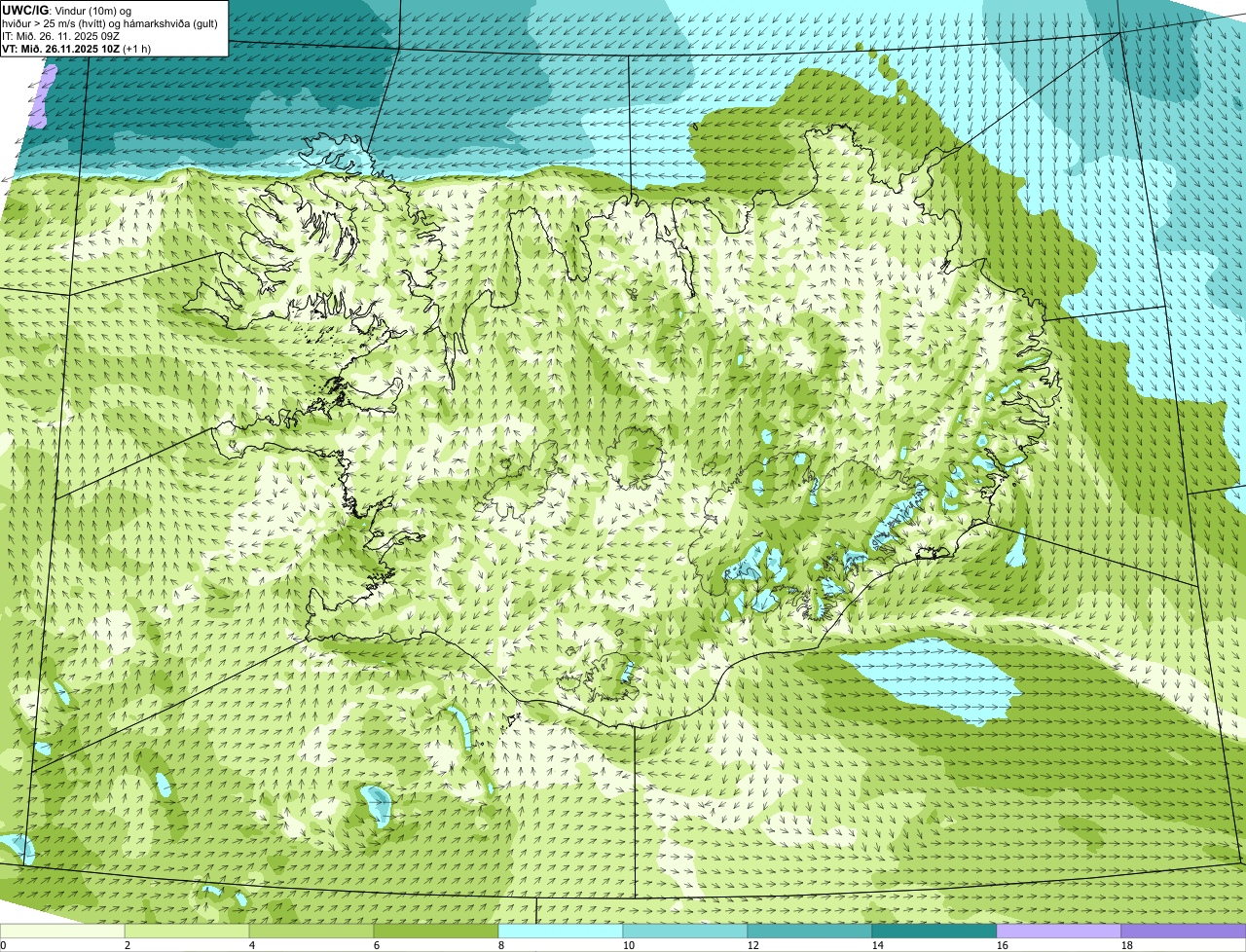Viewport: 1246px width, 952px height.
Task: Click the pale cream 0–2 m/s legend swatch
Action: coord(62,932)
